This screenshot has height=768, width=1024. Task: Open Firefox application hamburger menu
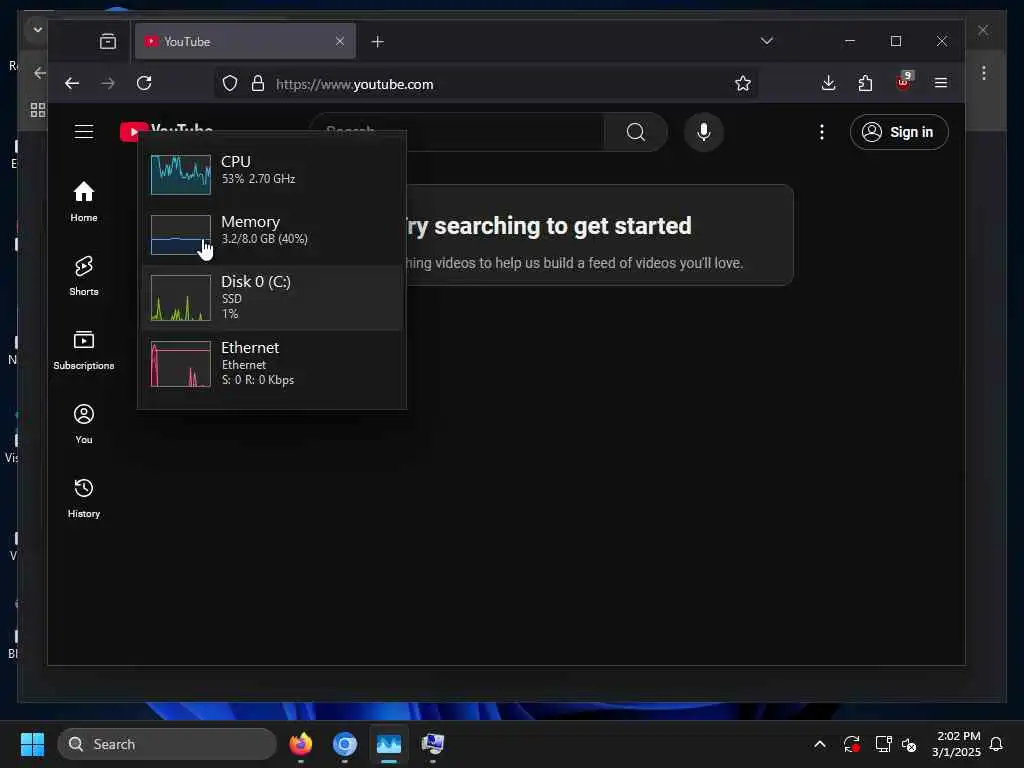coord(940,83)
